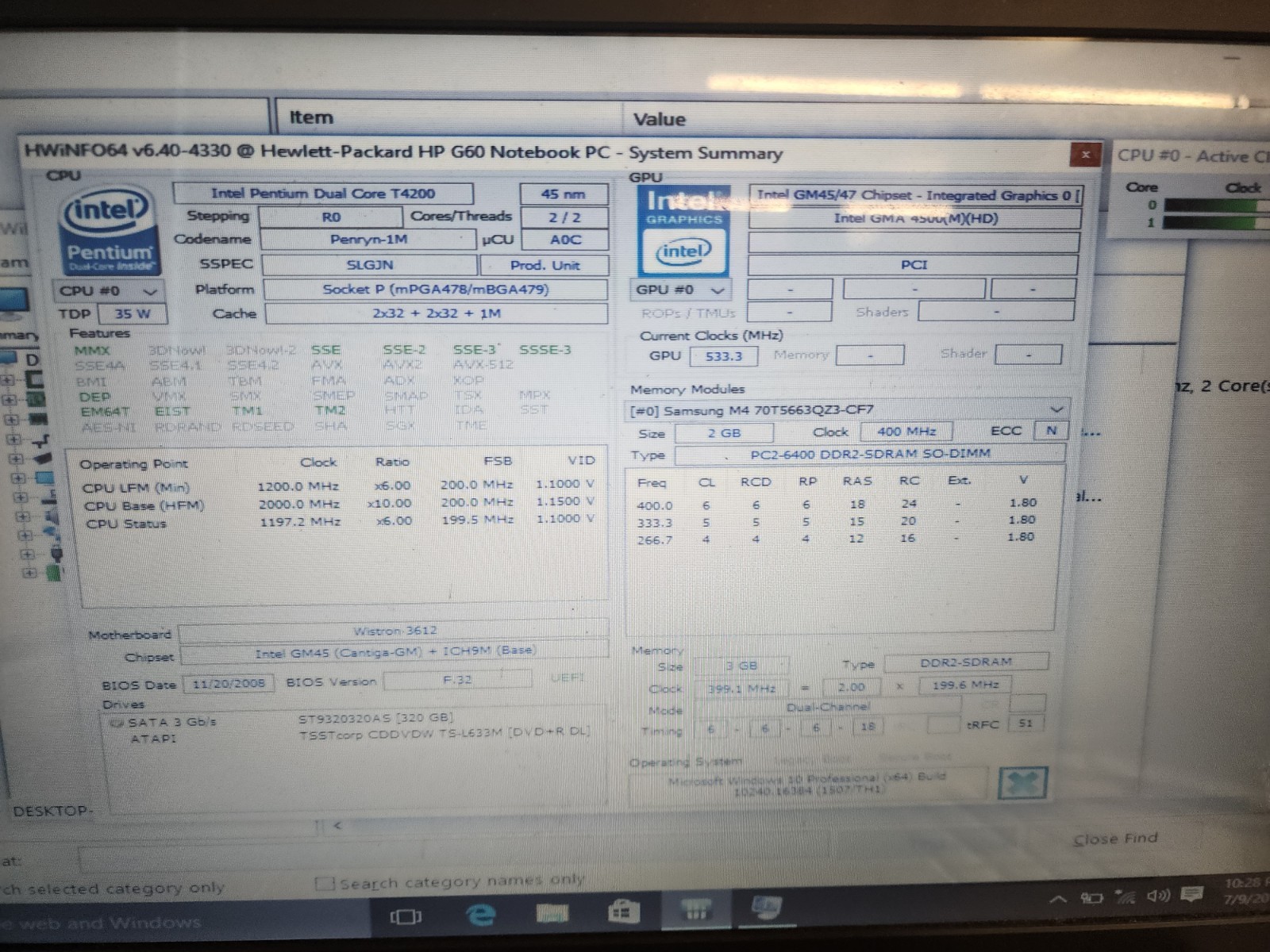This screenshot has height=952, width=1270.
Task: Click the CPU Base (HFM) row
Action: pyautogui.click(x=339, y=504)
